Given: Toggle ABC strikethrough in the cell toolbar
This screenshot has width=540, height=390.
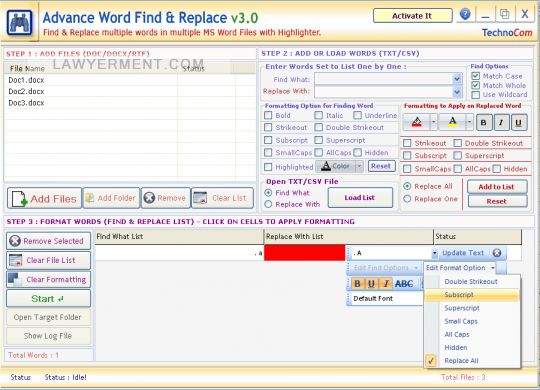Looking at the screenshot, I should click(x=404, y=284).
